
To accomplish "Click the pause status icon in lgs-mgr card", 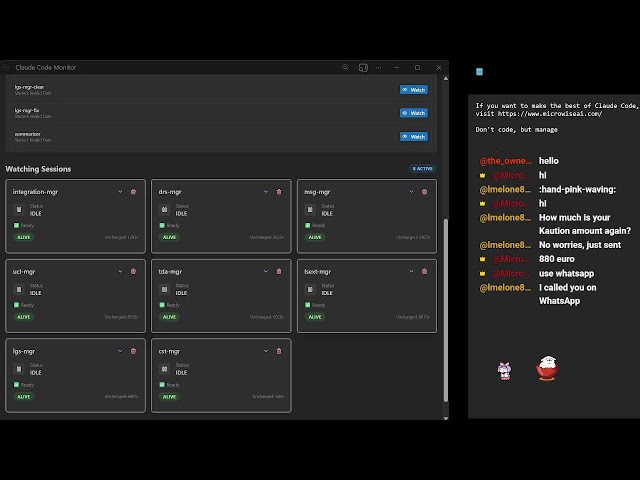I will [19, 369].
